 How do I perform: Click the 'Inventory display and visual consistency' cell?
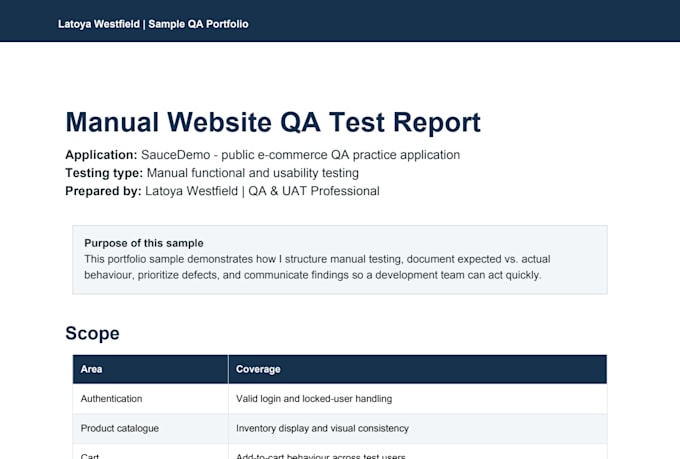[x=418, y=428]
